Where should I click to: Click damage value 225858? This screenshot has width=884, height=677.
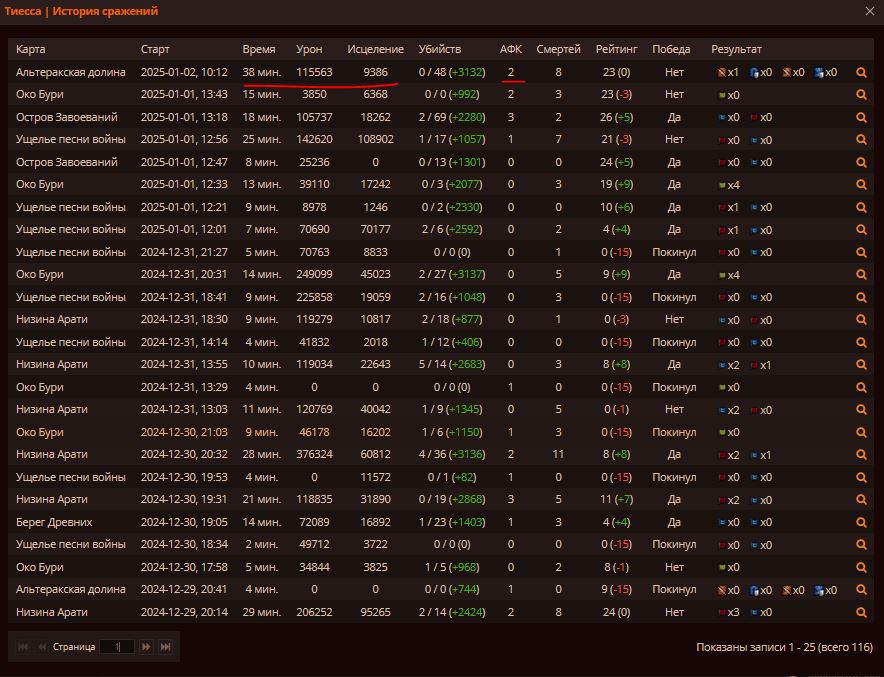pyautogui.click(x=314, y=297)
